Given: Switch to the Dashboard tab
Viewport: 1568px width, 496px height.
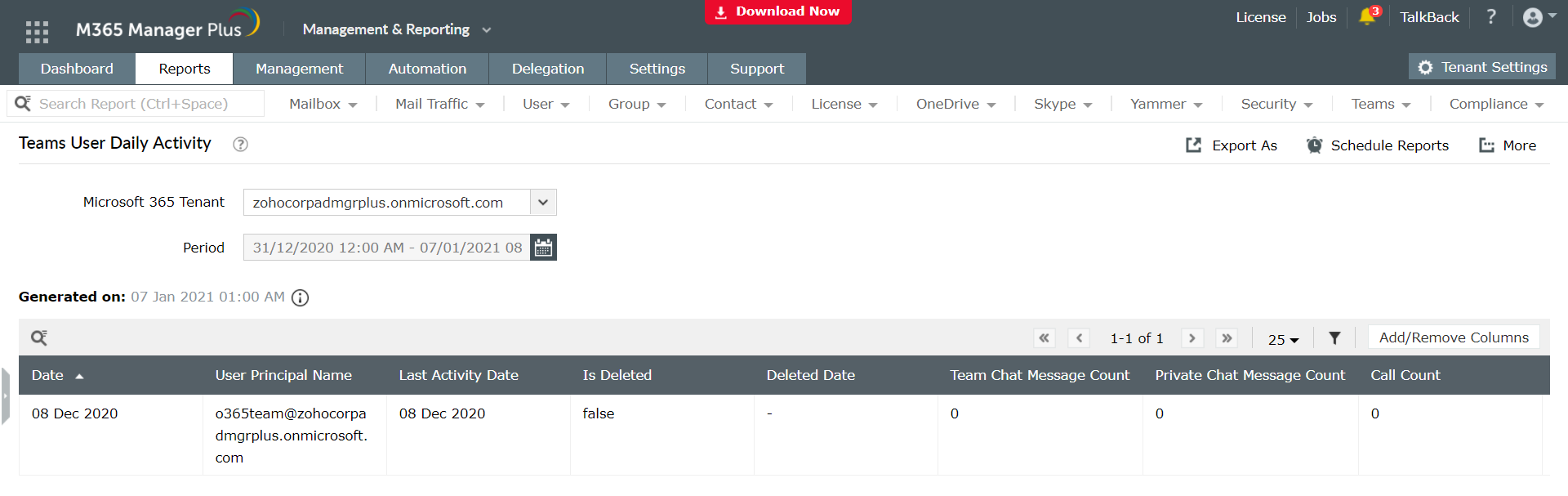Looking at the screenshot, I should (x=77, y=69).
